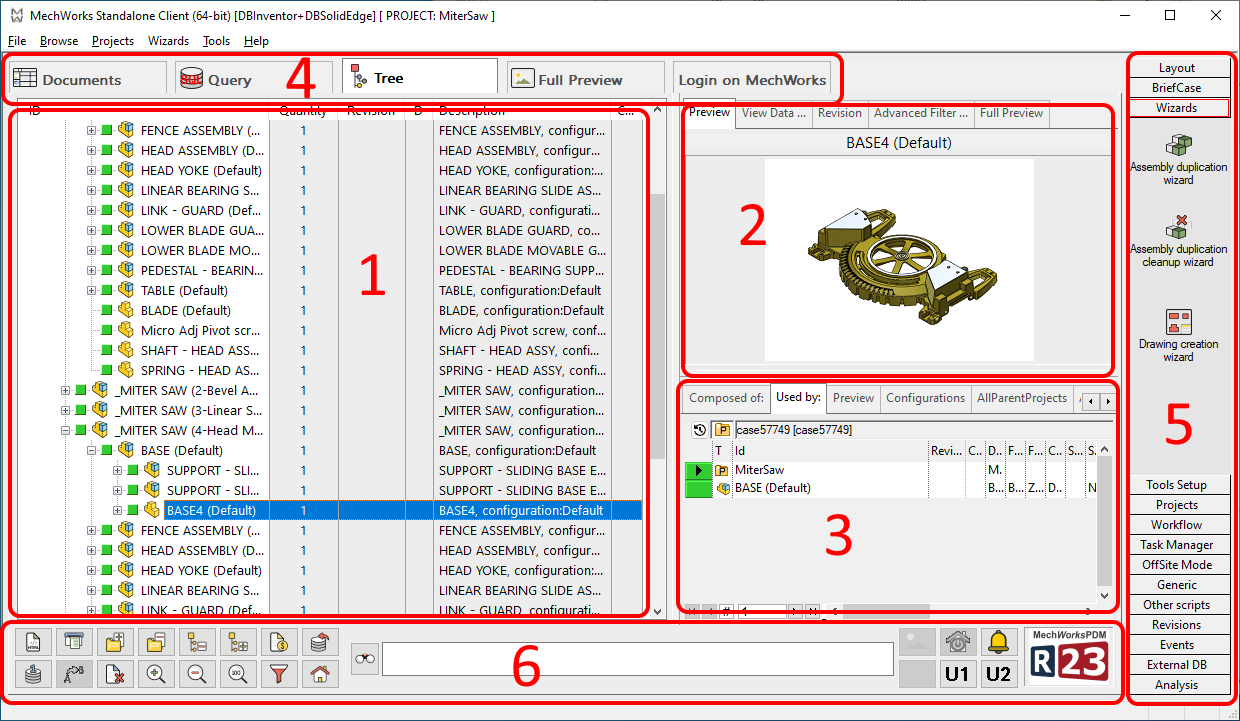Click the home icon in bottom toolbar
This screenshot has height=721, width=1240.
320,674
